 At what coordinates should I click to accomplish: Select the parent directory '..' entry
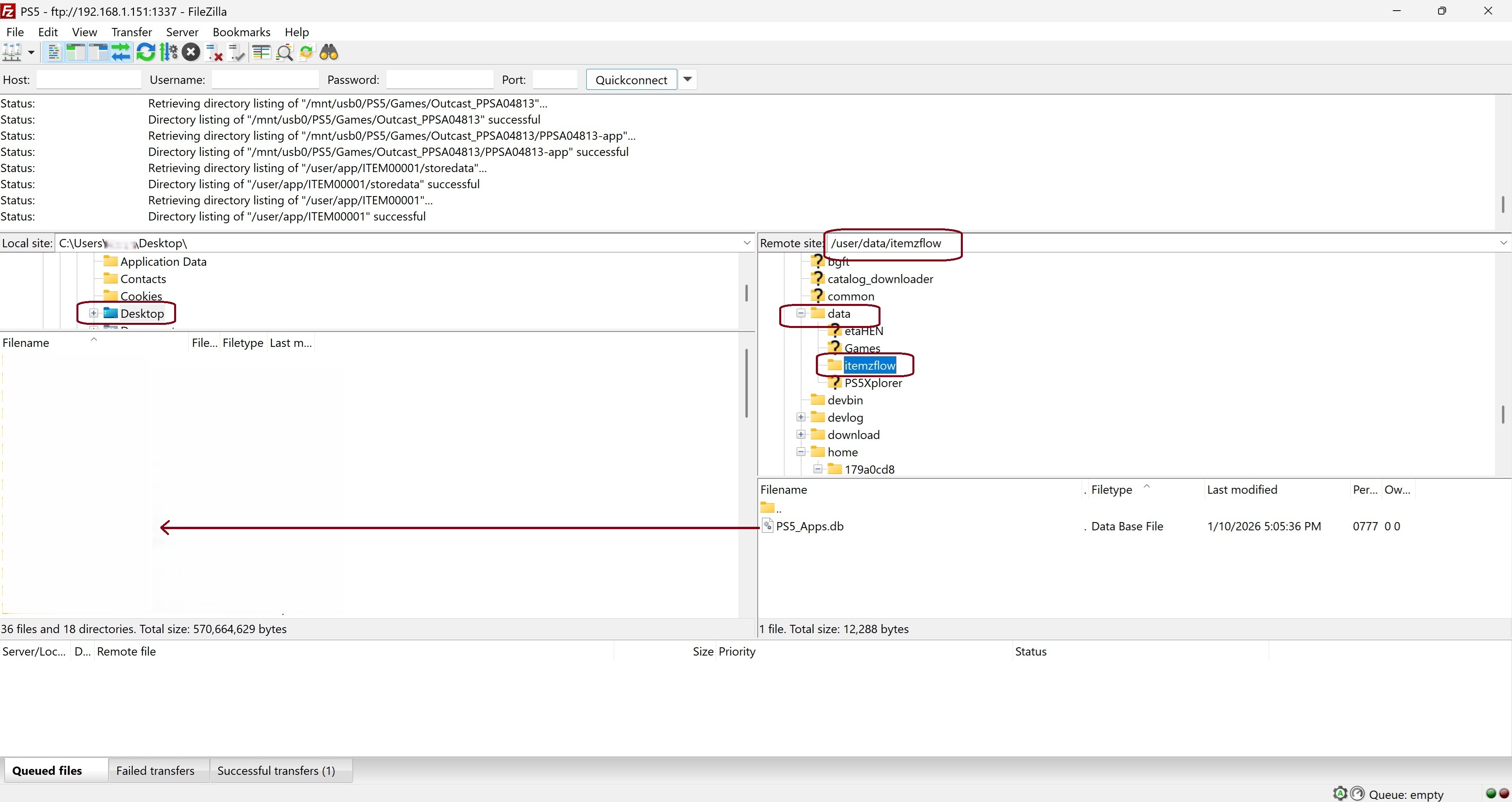tap(771, 508)
